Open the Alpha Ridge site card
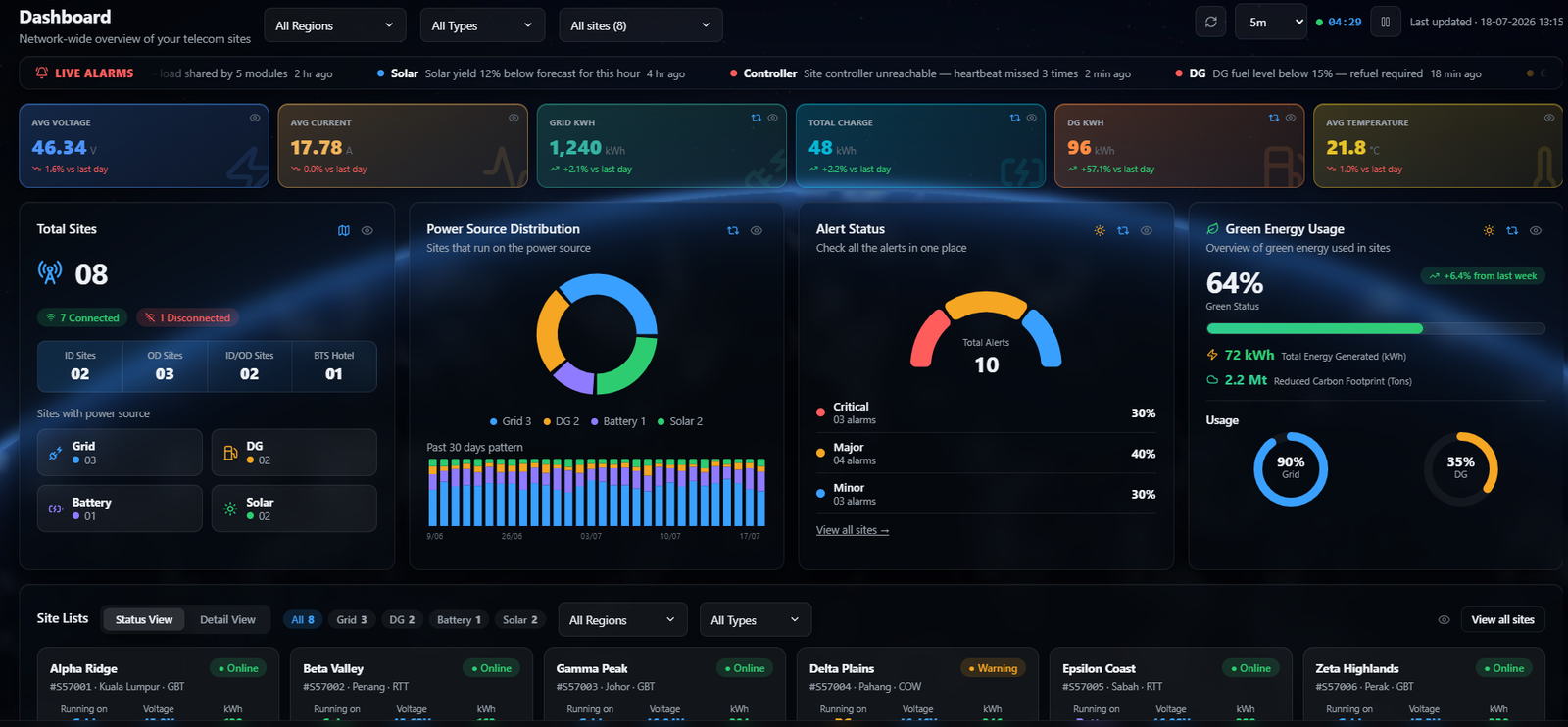 coord(157,686)
